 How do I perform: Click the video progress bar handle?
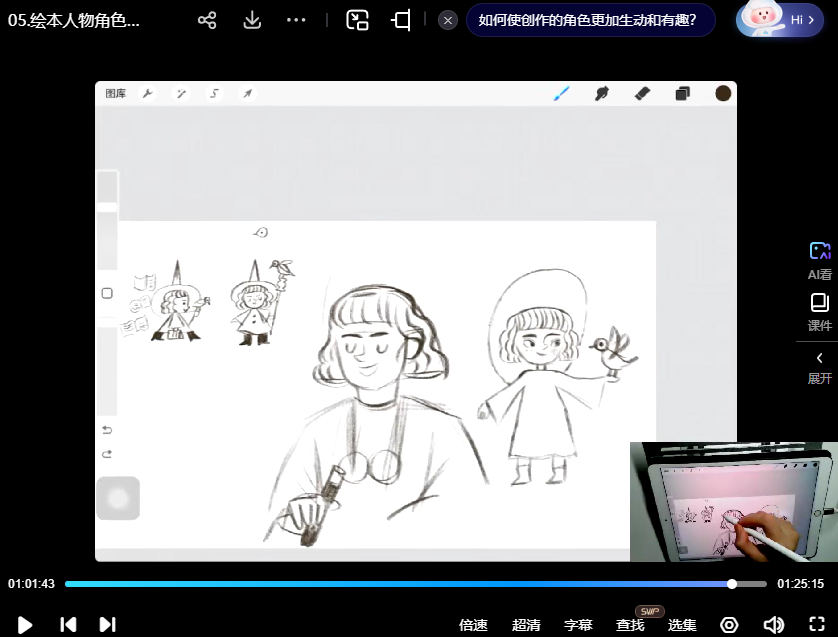(732, 584)
